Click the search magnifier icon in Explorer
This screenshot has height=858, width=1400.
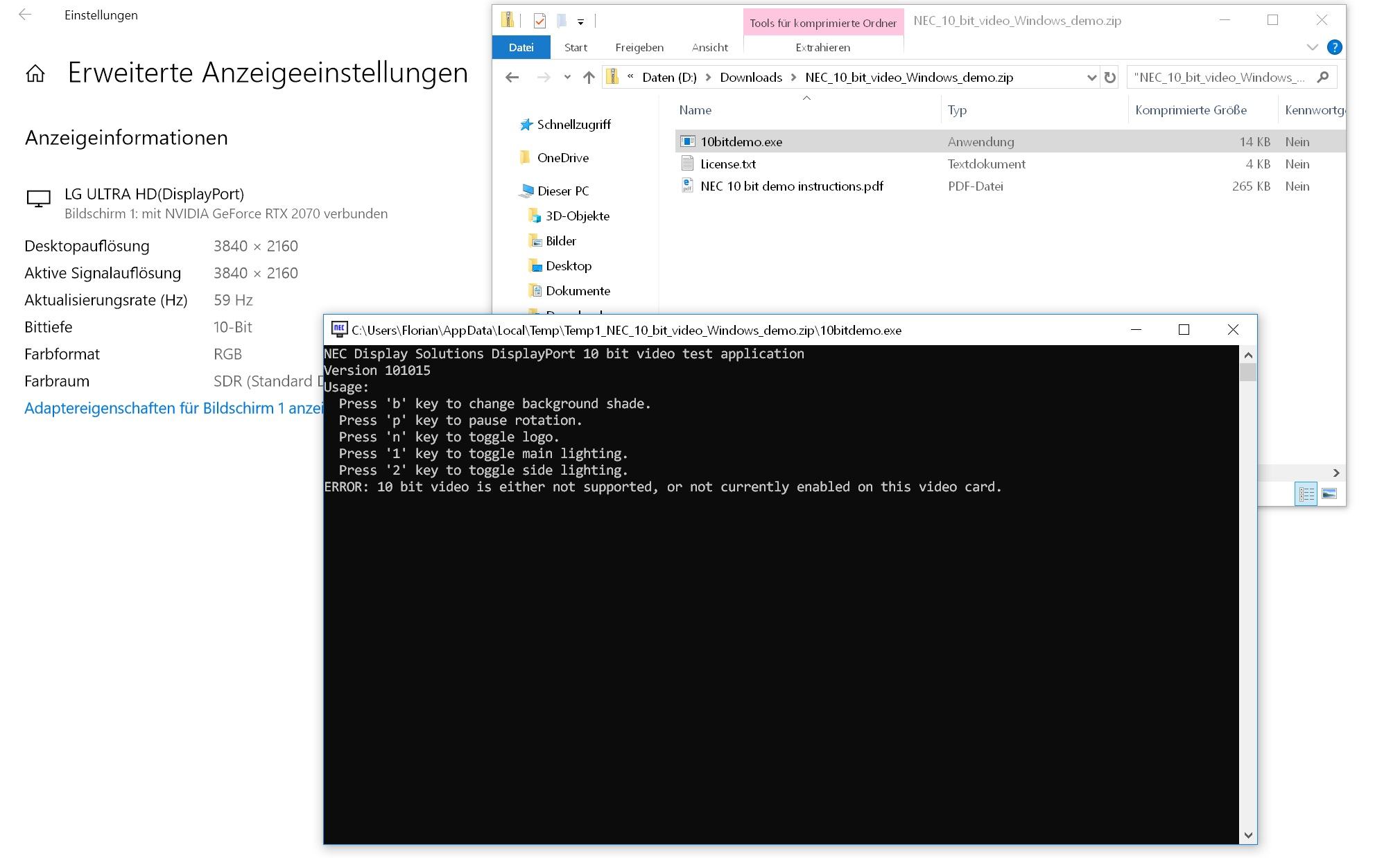1322,77
